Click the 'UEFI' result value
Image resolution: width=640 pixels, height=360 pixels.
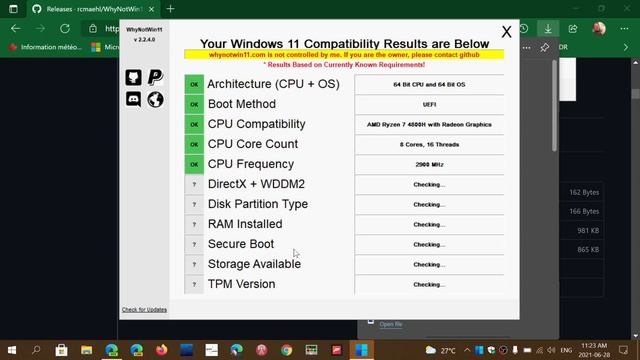point(429,104)
